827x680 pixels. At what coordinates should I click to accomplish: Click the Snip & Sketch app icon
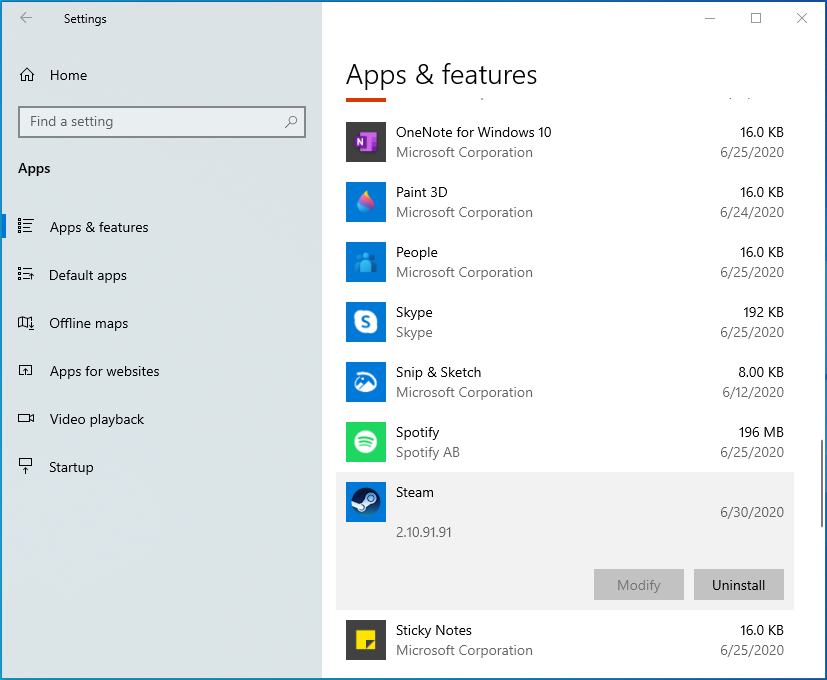click(366, 382)
